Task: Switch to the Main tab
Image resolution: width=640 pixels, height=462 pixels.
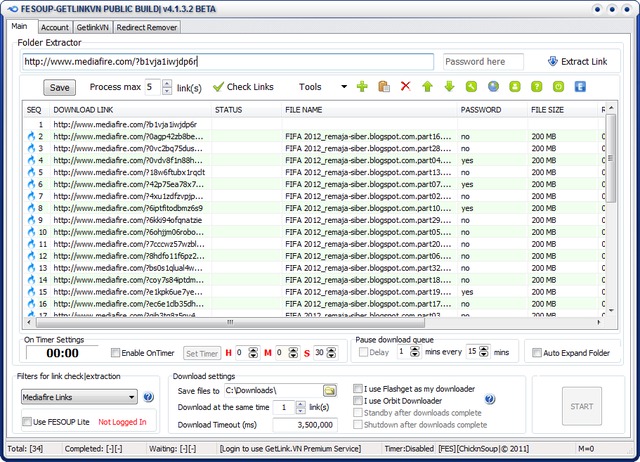Action: pos(19,27)
